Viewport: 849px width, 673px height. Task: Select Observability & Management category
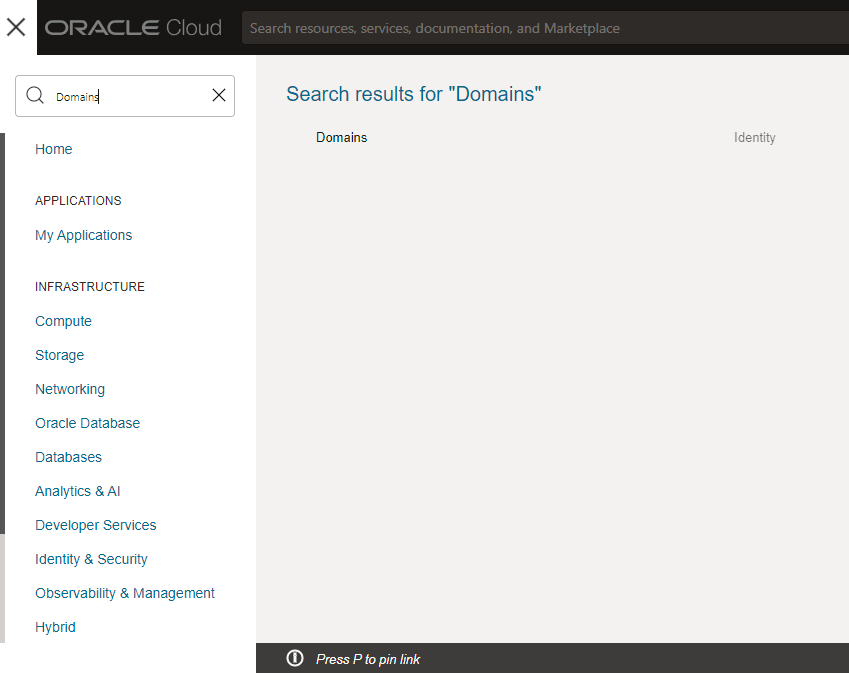(125, 593)
